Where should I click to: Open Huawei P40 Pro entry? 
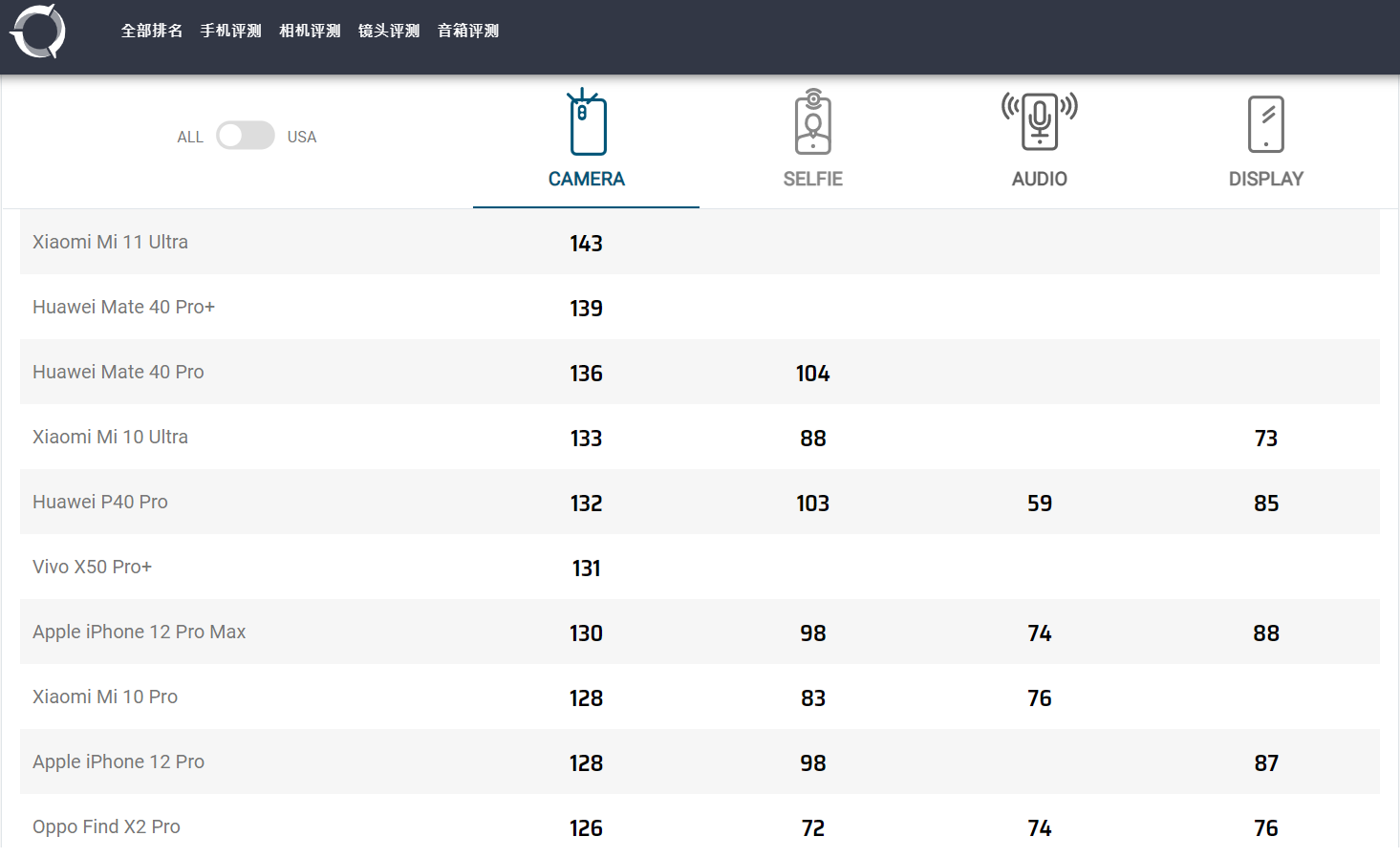click(100, 502)
